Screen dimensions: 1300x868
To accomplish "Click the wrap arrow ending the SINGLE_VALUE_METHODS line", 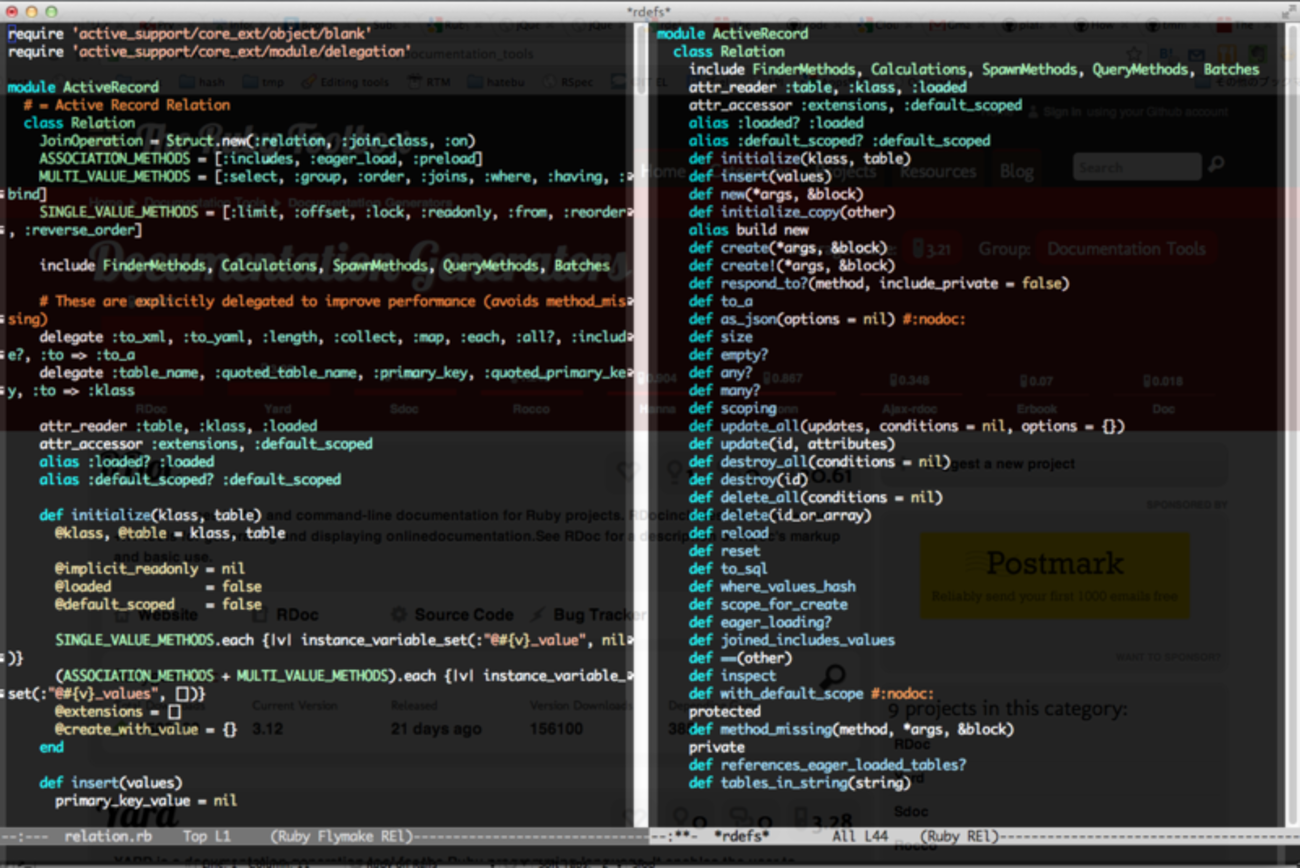I will 627,213.
